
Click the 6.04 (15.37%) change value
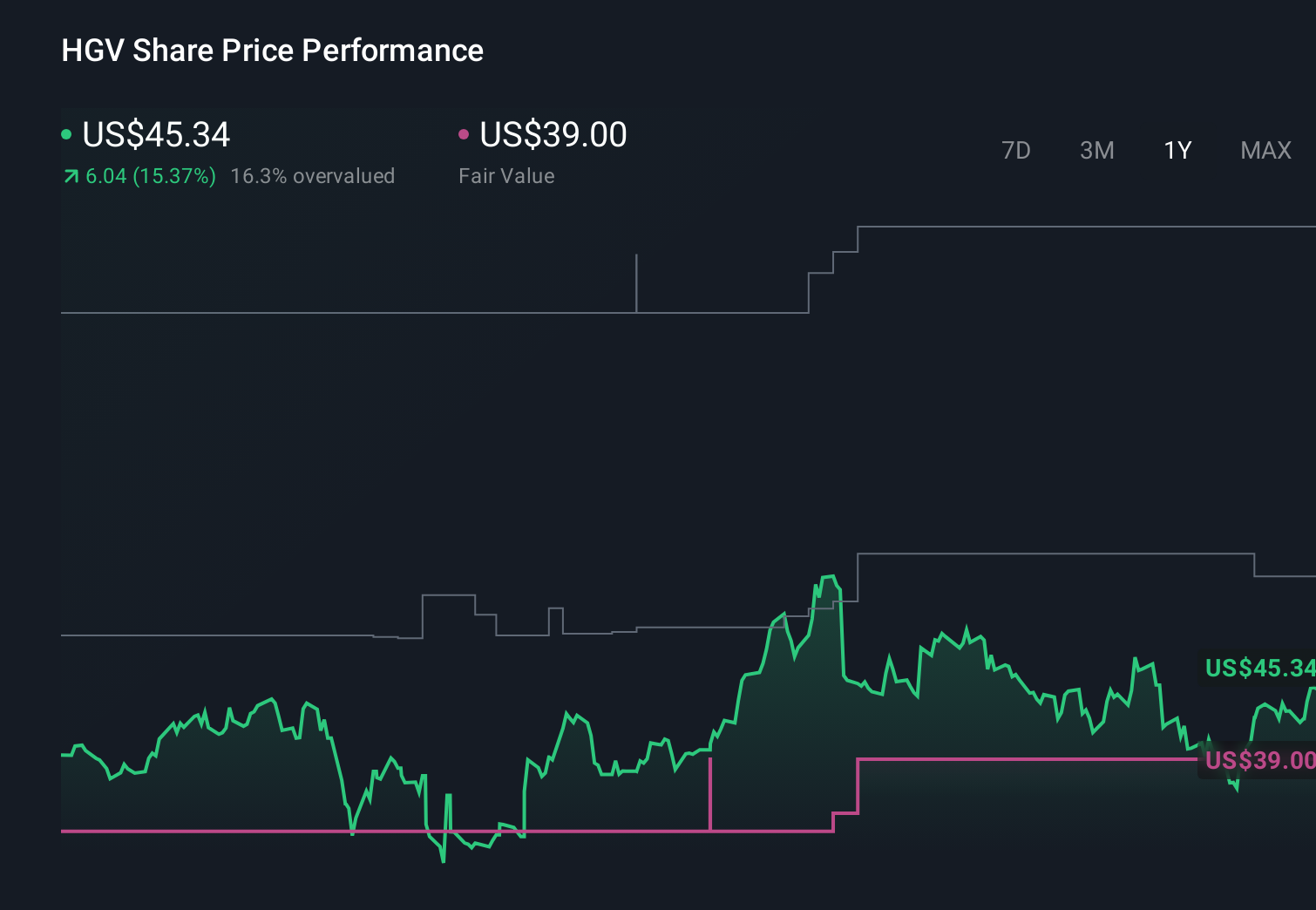[149, 176]
